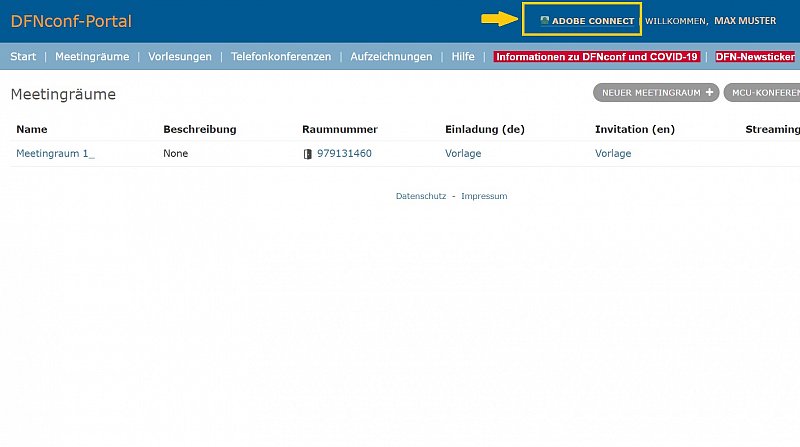Screen dimensions: 800x447
Task: Click the Willkommen greeting text
Action: click(677, 21)
